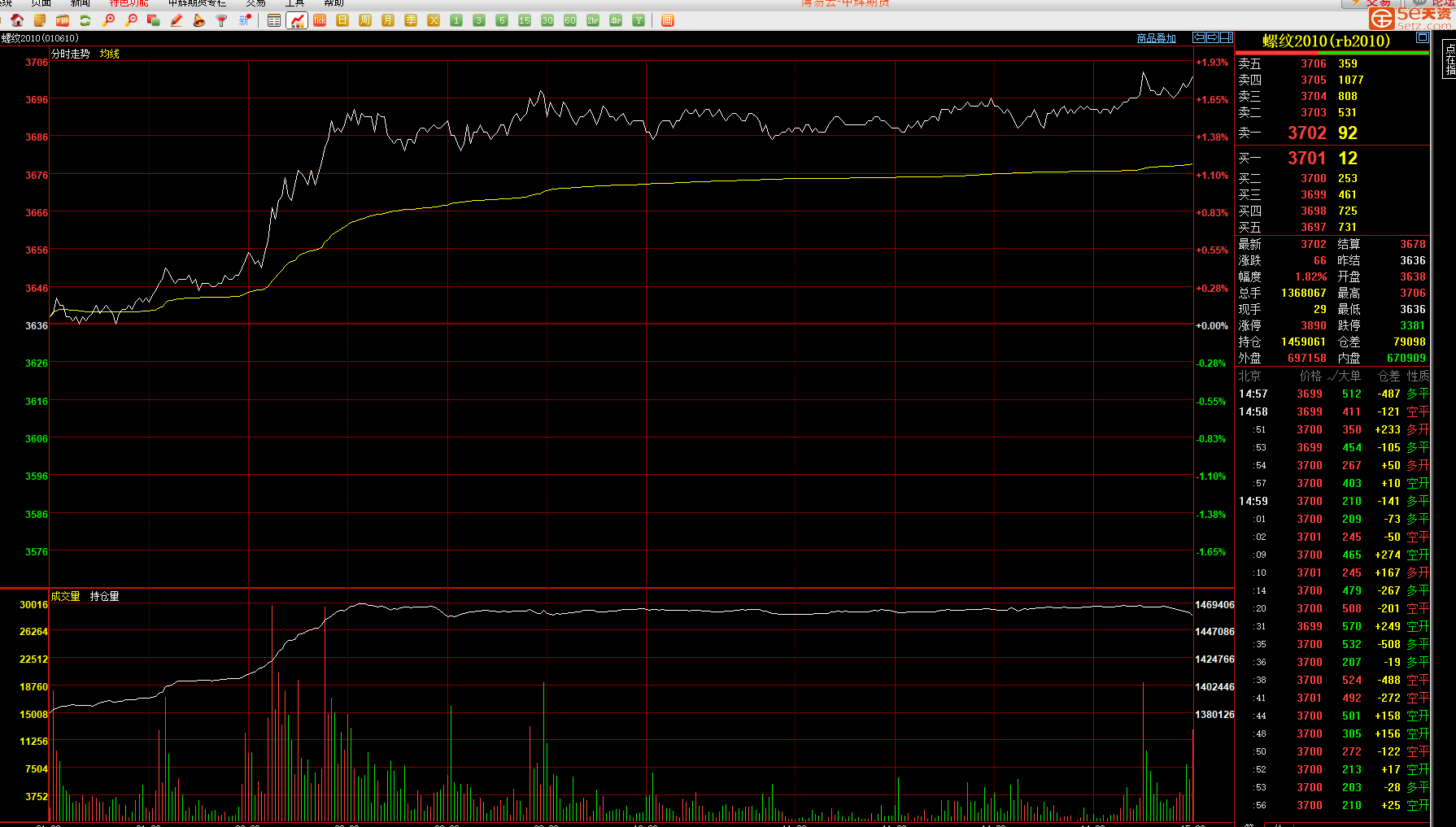Select the red drawing pencil tool
This screenshot has width=1456, height=827.
(177, 20)
